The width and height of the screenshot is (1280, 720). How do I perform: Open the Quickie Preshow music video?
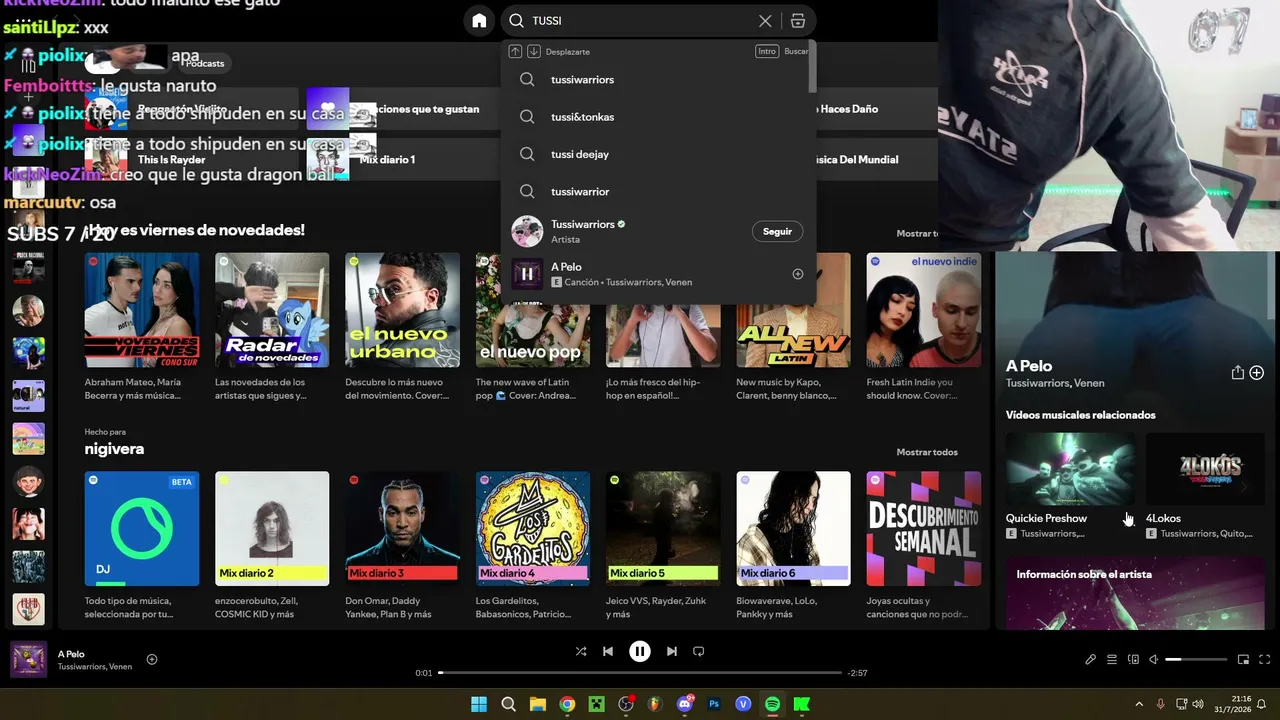[1069, 485]
